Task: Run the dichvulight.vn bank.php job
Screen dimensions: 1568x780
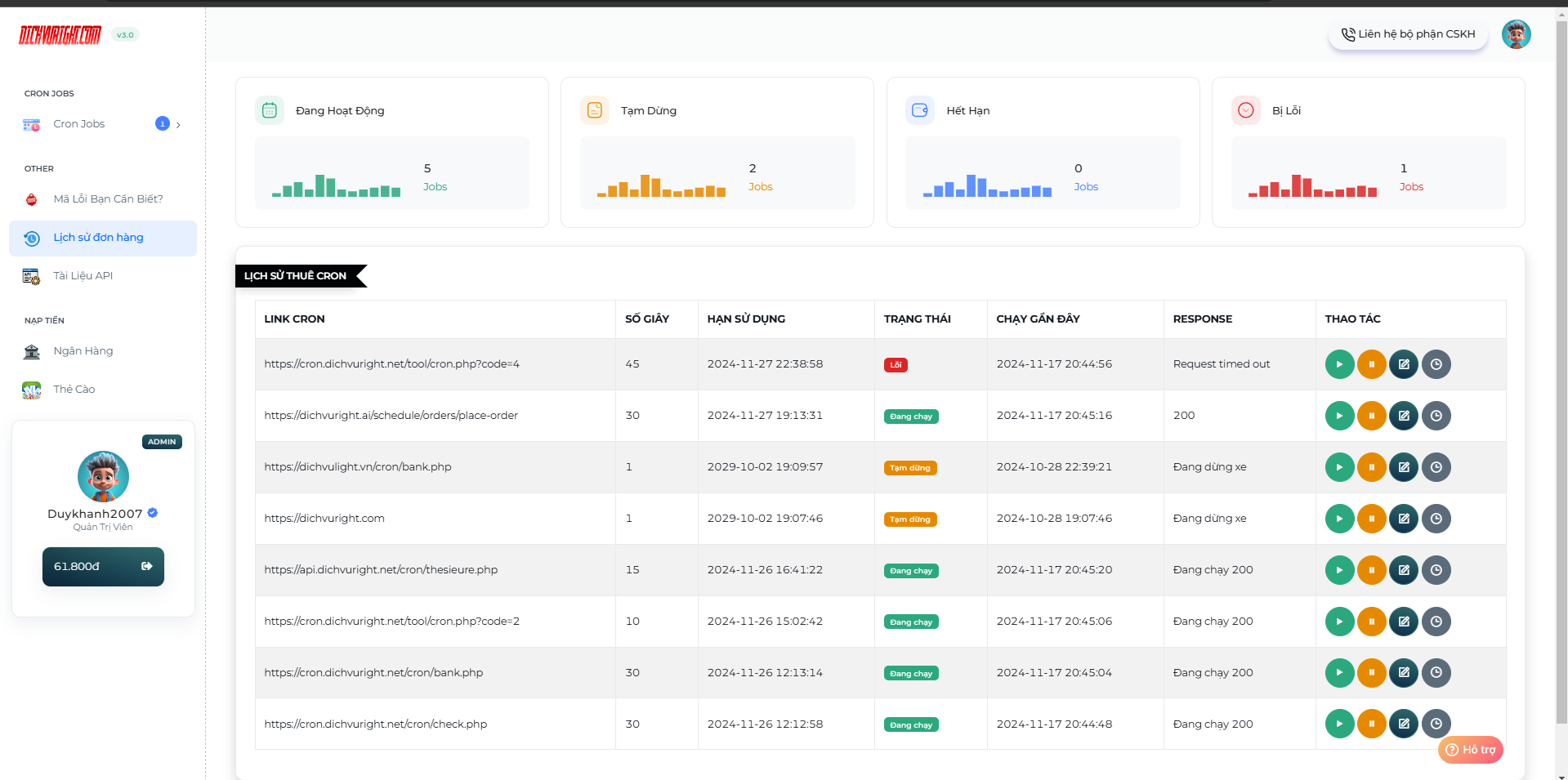Action: point(1339,467)
